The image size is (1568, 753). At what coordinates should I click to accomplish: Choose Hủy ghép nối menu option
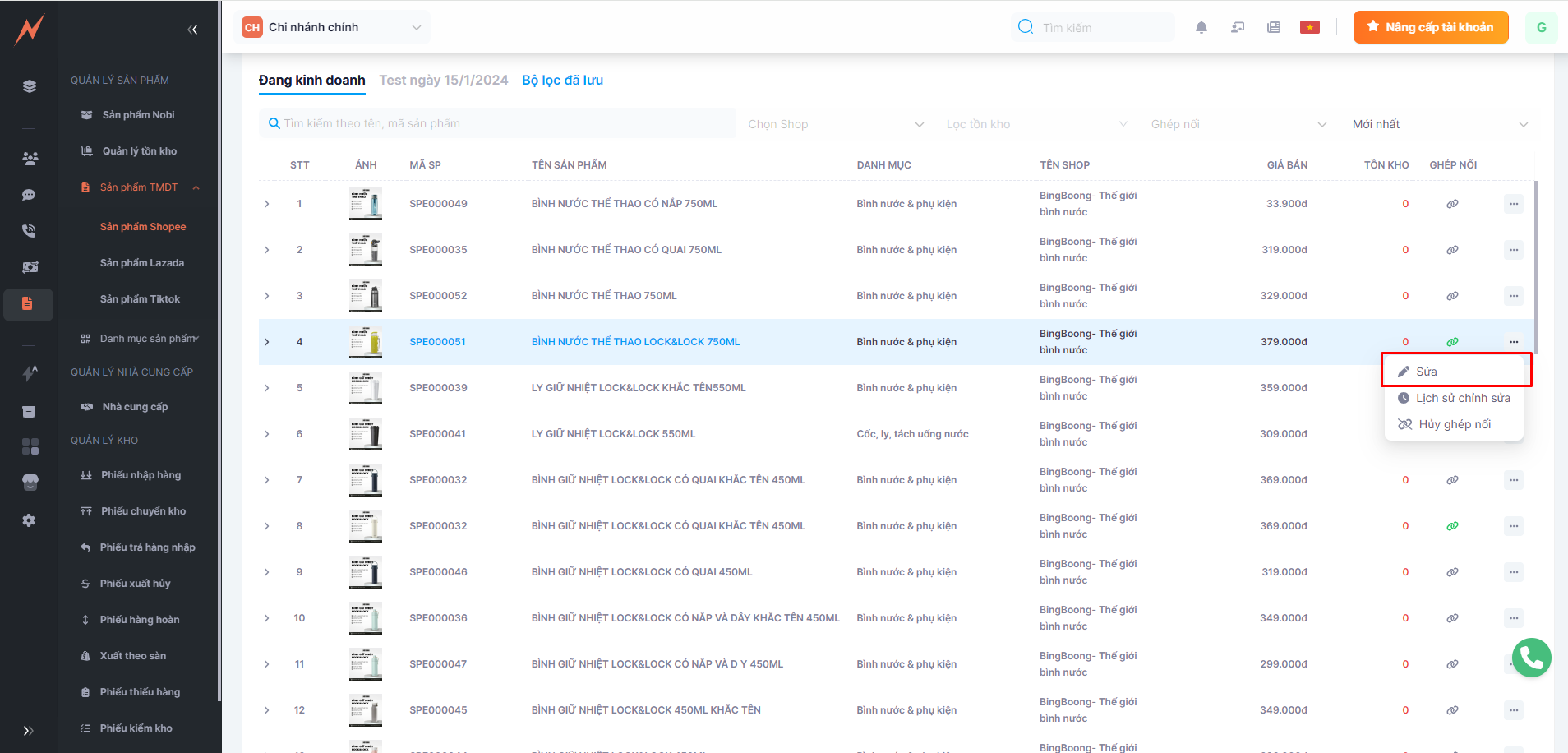click(1454, 424)
